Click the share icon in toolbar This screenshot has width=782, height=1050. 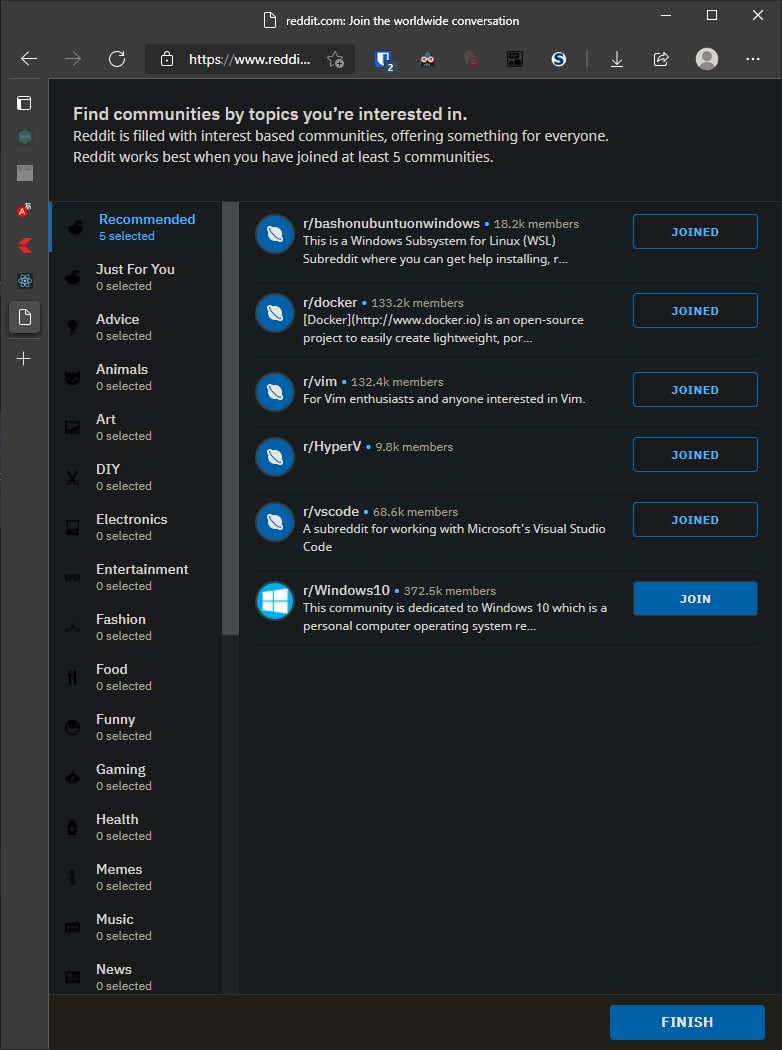661,59
